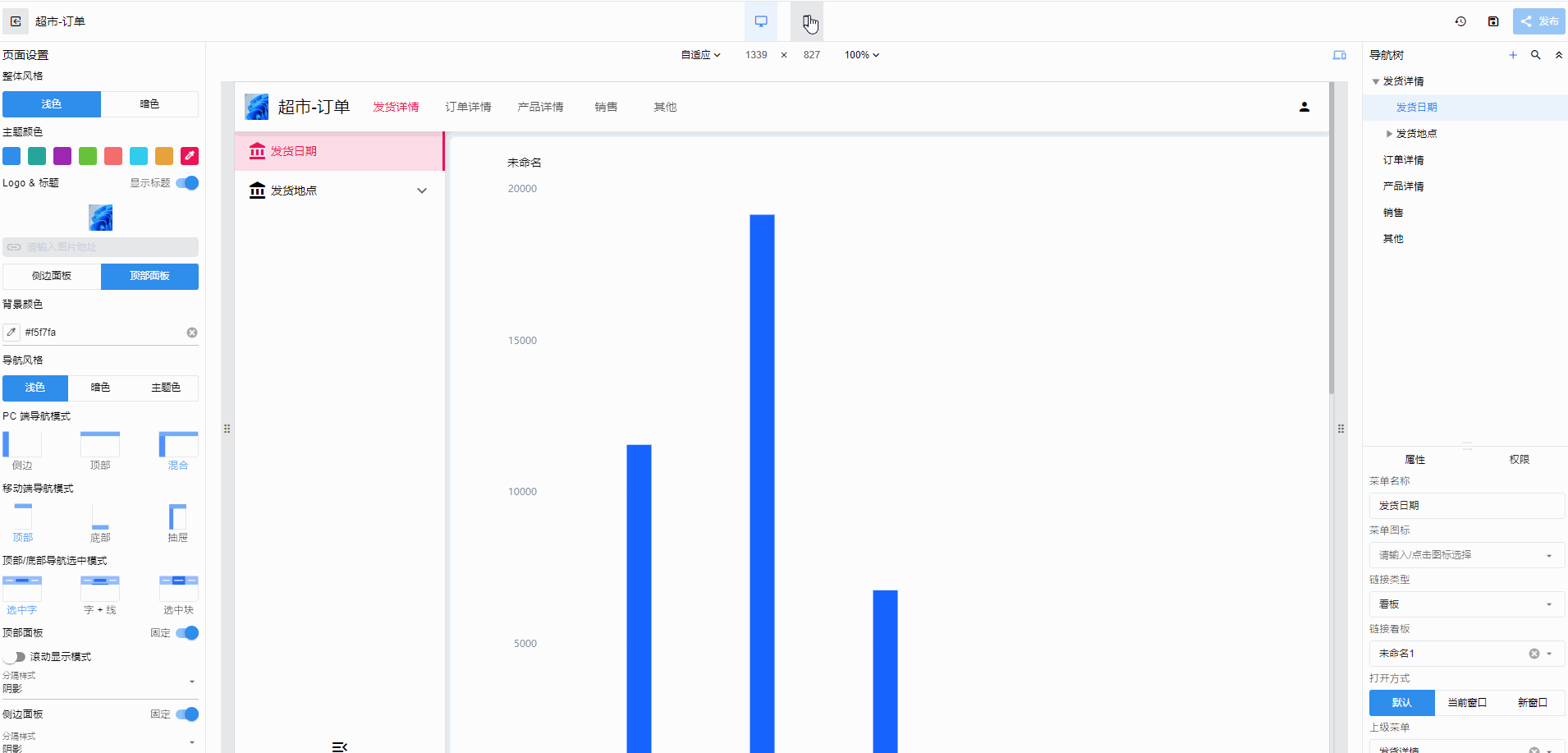
Task: Select the 顶部 PC navigation mode
Action: [100, 450]
